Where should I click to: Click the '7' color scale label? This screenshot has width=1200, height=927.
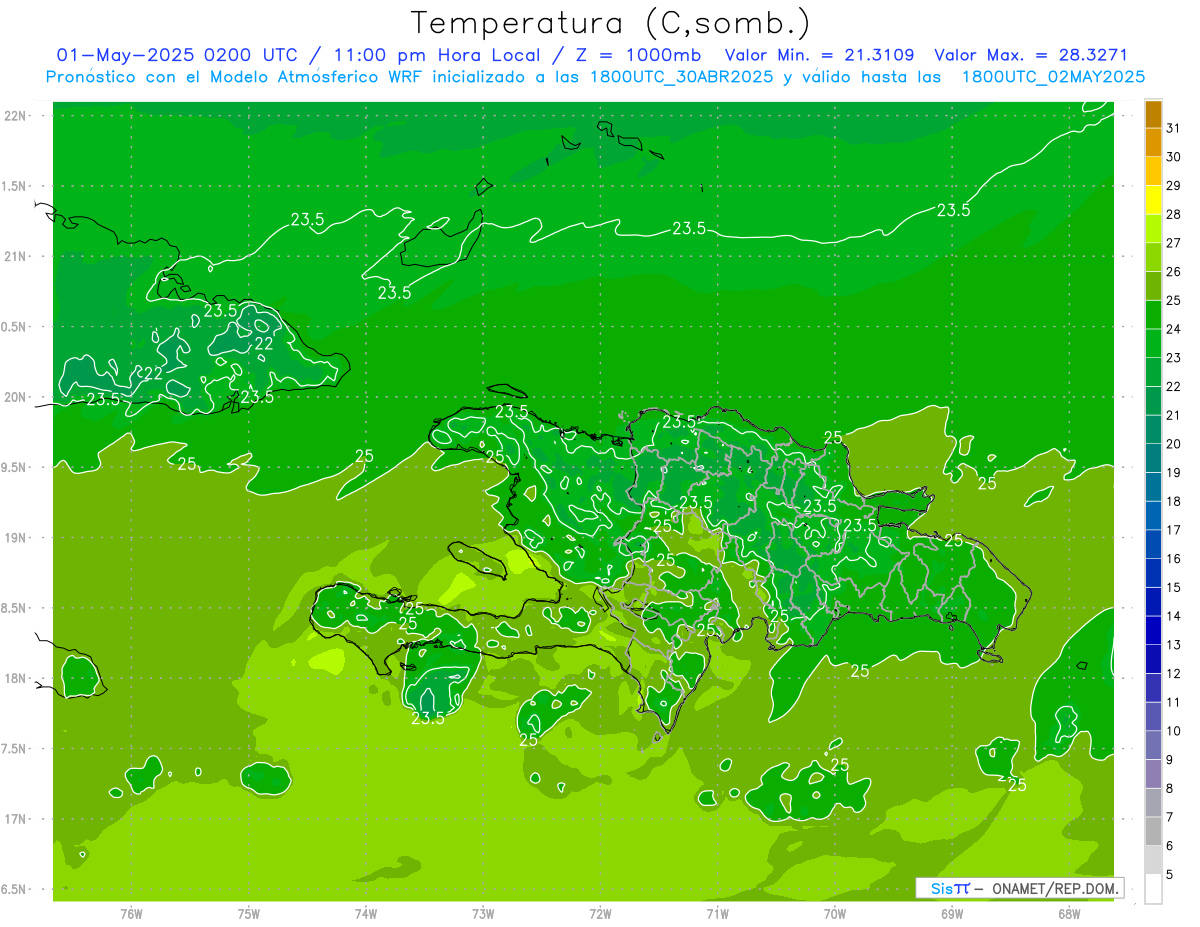pyautogui.click(x=1170, y=817)
